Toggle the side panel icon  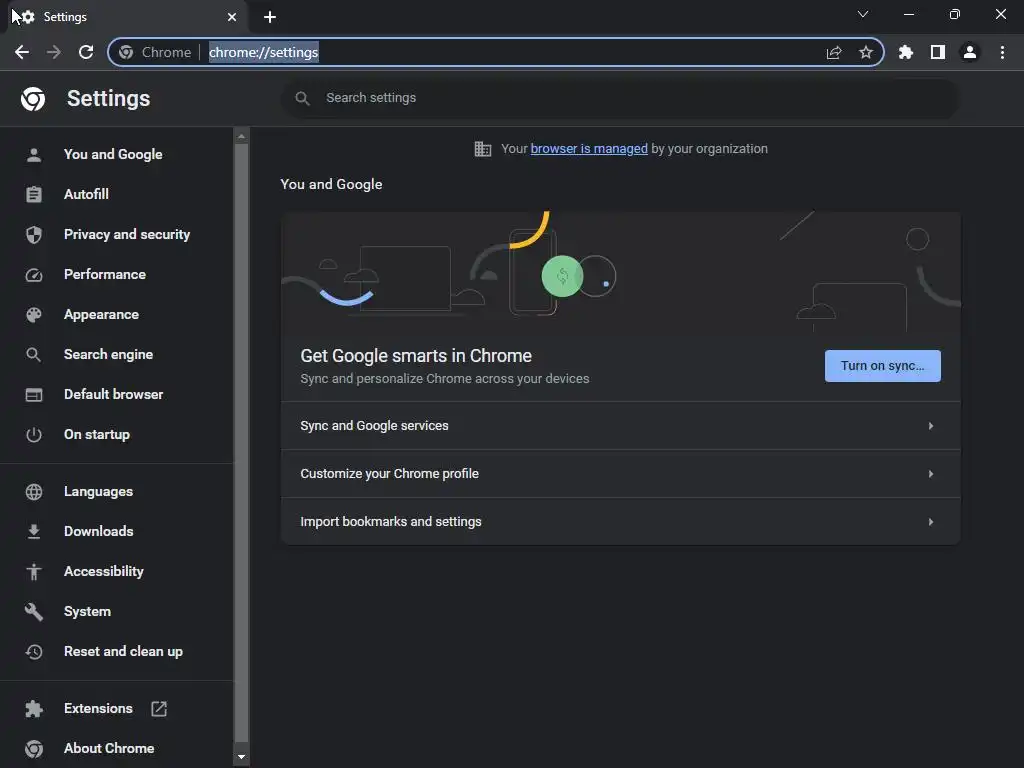pyautogui.click(x=938, y=52)
